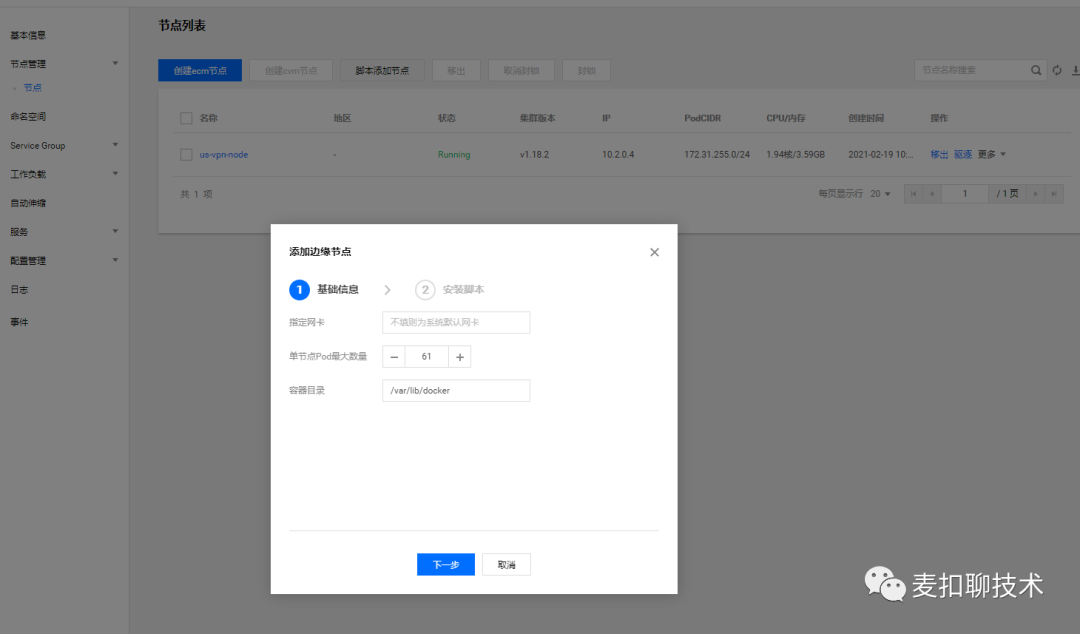Refresh the node list
The image size is (1080, 634).
pos(1057,70)
